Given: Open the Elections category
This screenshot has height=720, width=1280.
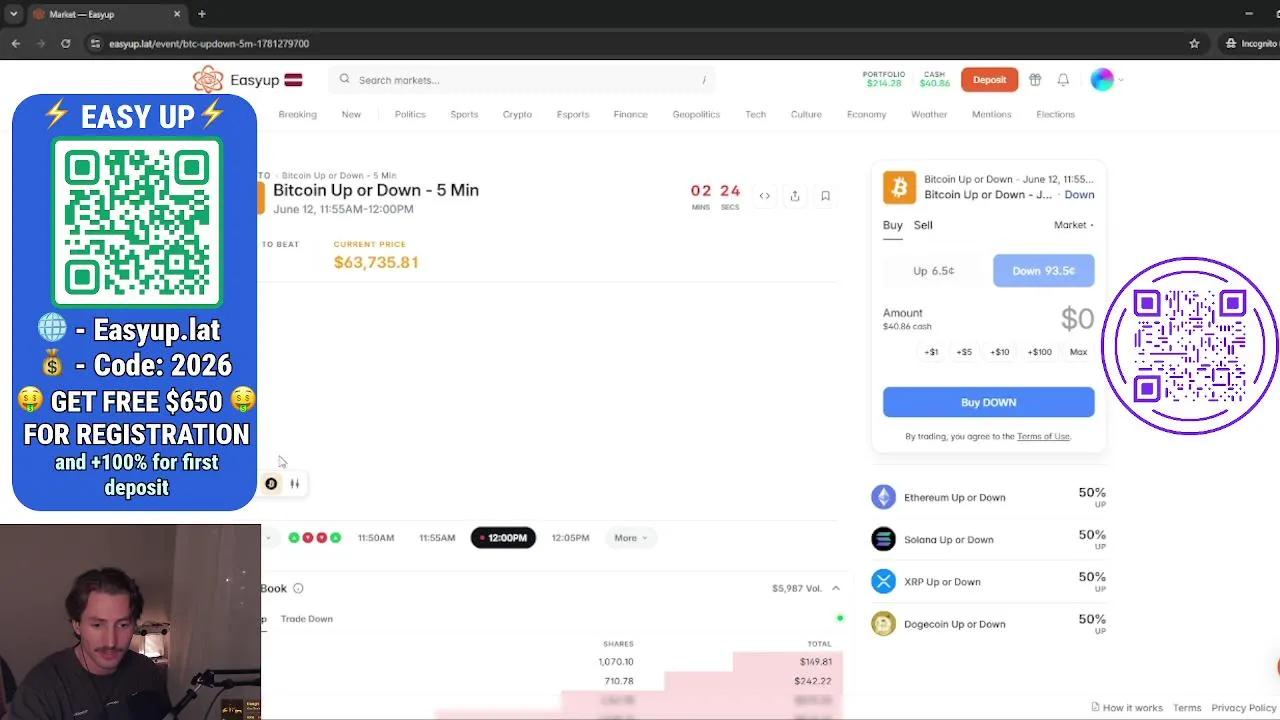Looking at the screenshot, I should point(1055,114).
